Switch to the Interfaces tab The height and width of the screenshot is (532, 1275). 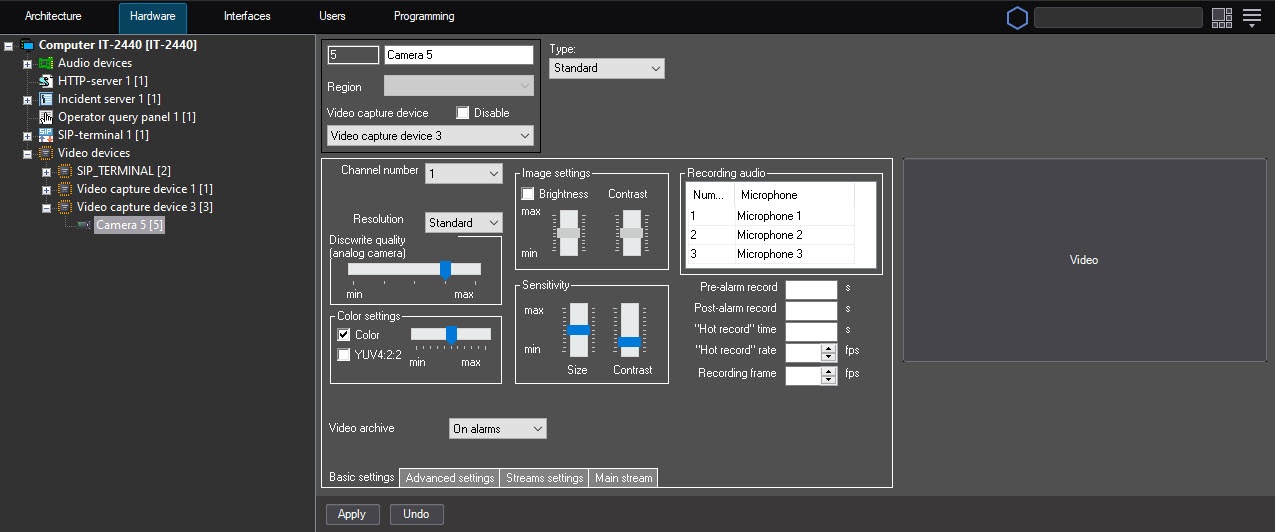pyautogui.click(x=247, y=17)
